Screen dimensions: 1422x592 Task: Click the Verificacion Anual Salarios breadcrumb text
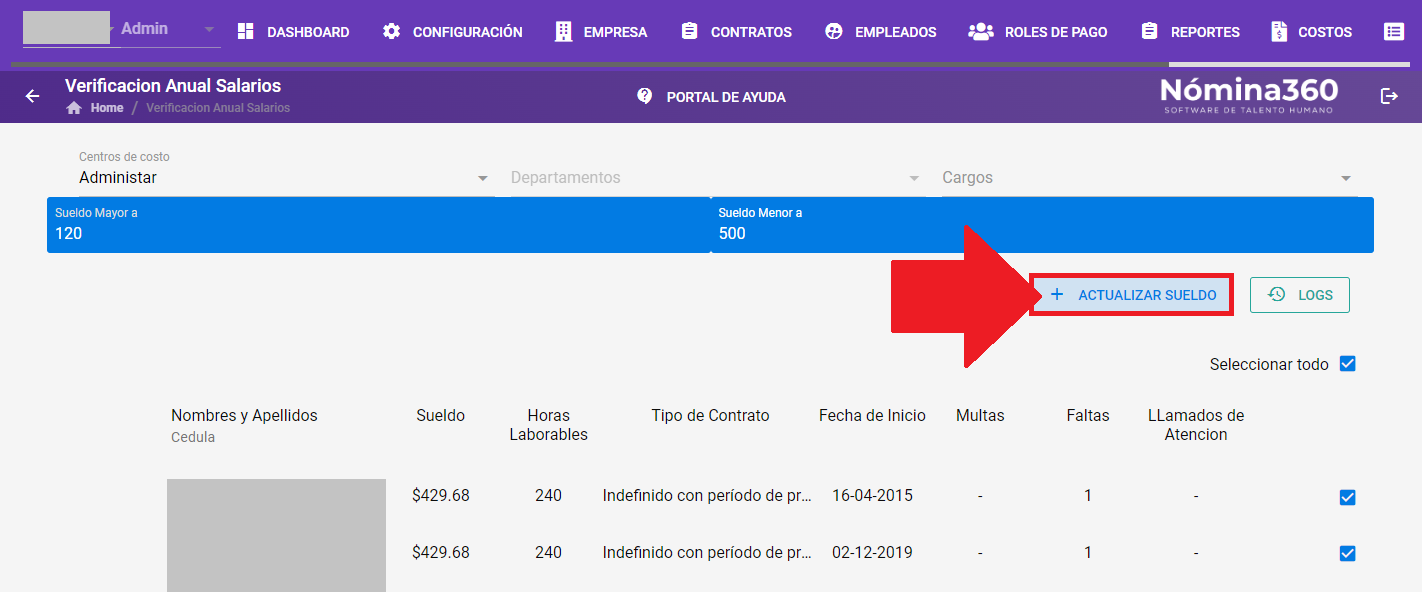(x=218, y=108)
